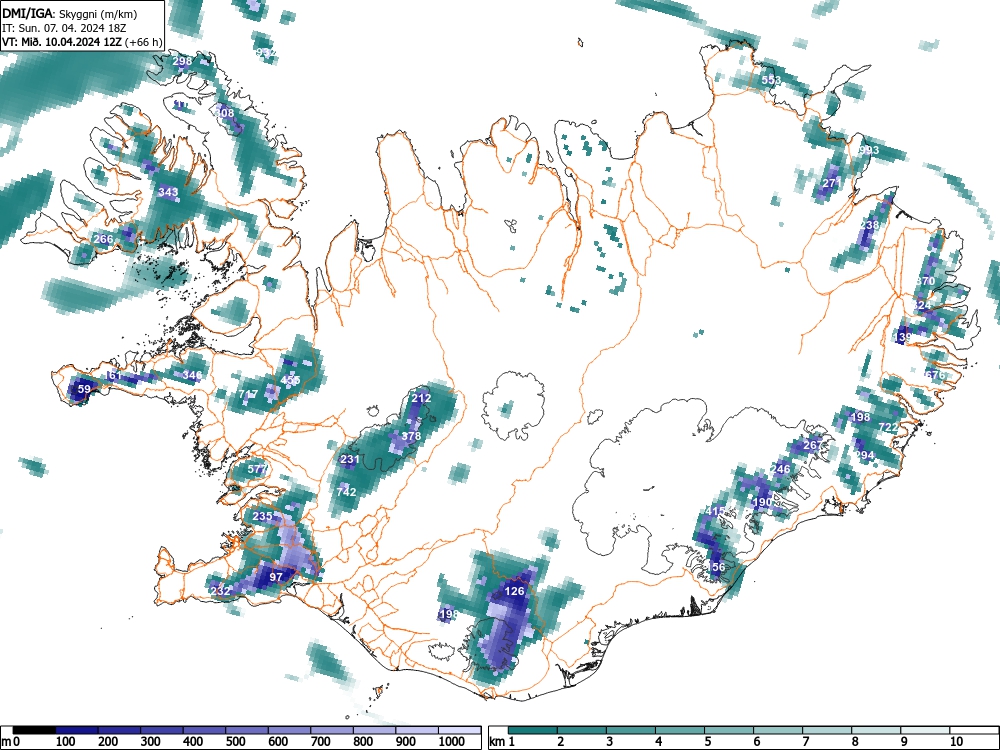Select the '308' visibility value
1000x750 pixels.
(x=224, y=113)
